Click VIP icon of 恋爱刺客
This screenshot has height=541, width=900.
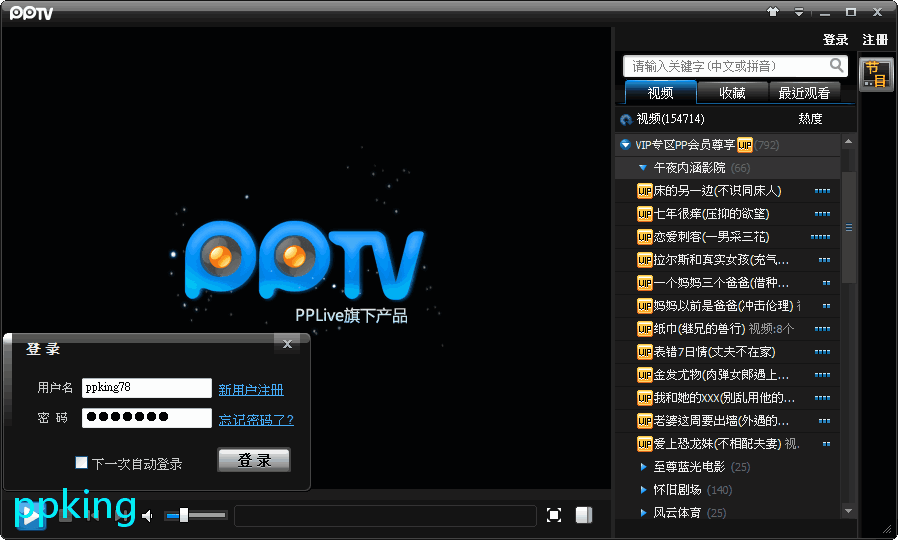[645, 237]
